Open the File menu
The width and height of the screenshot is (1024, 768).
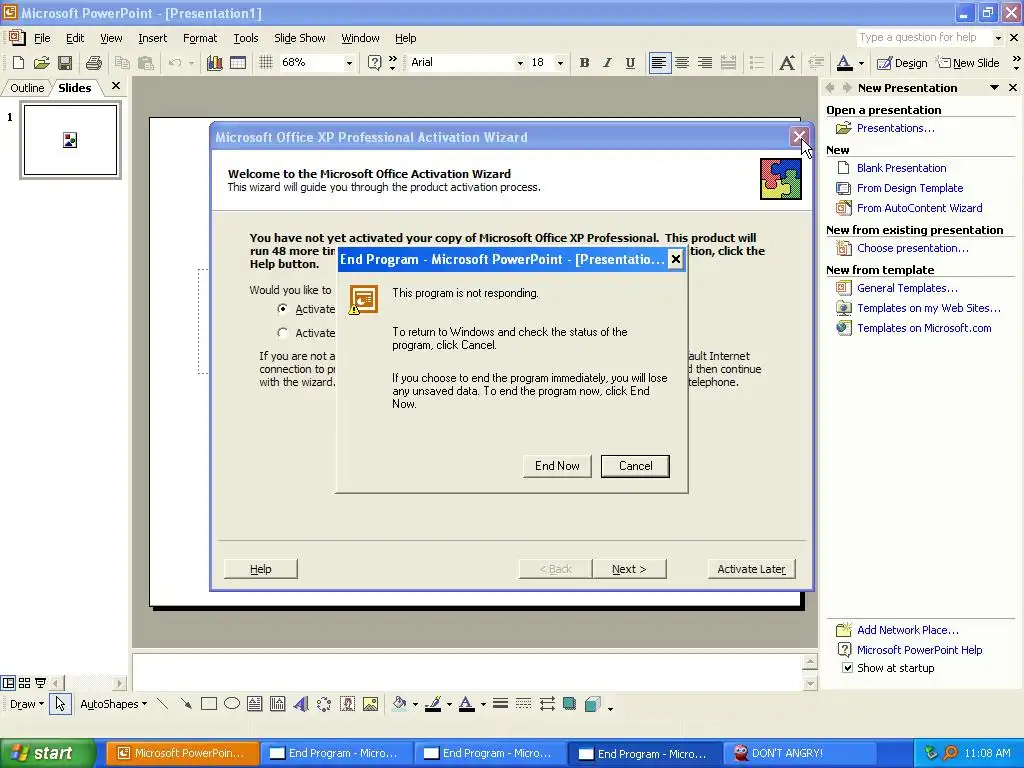[x=42, y=38]
